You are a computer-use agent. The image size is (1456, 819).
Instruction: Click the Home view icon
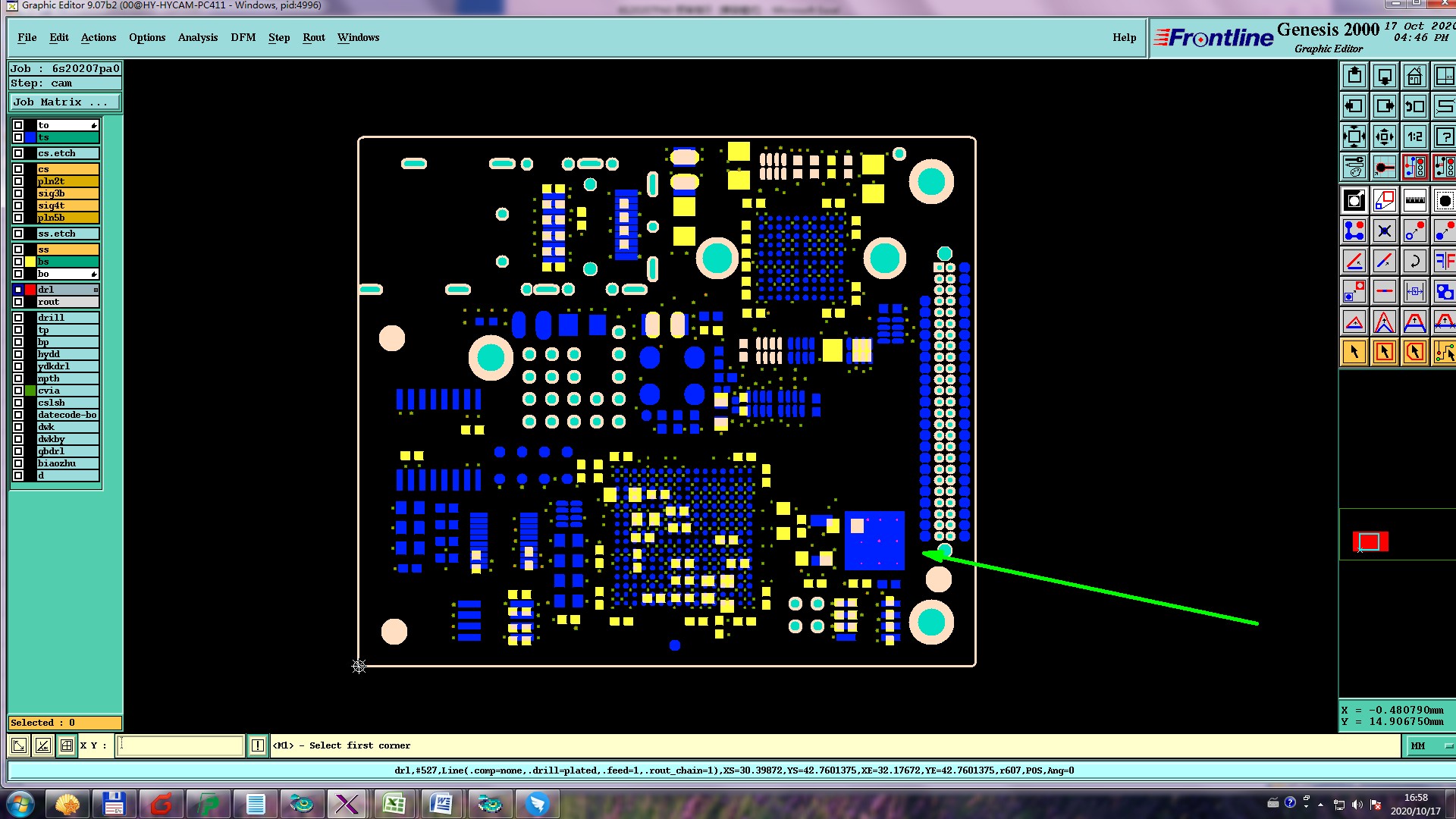coord(1414,77)
